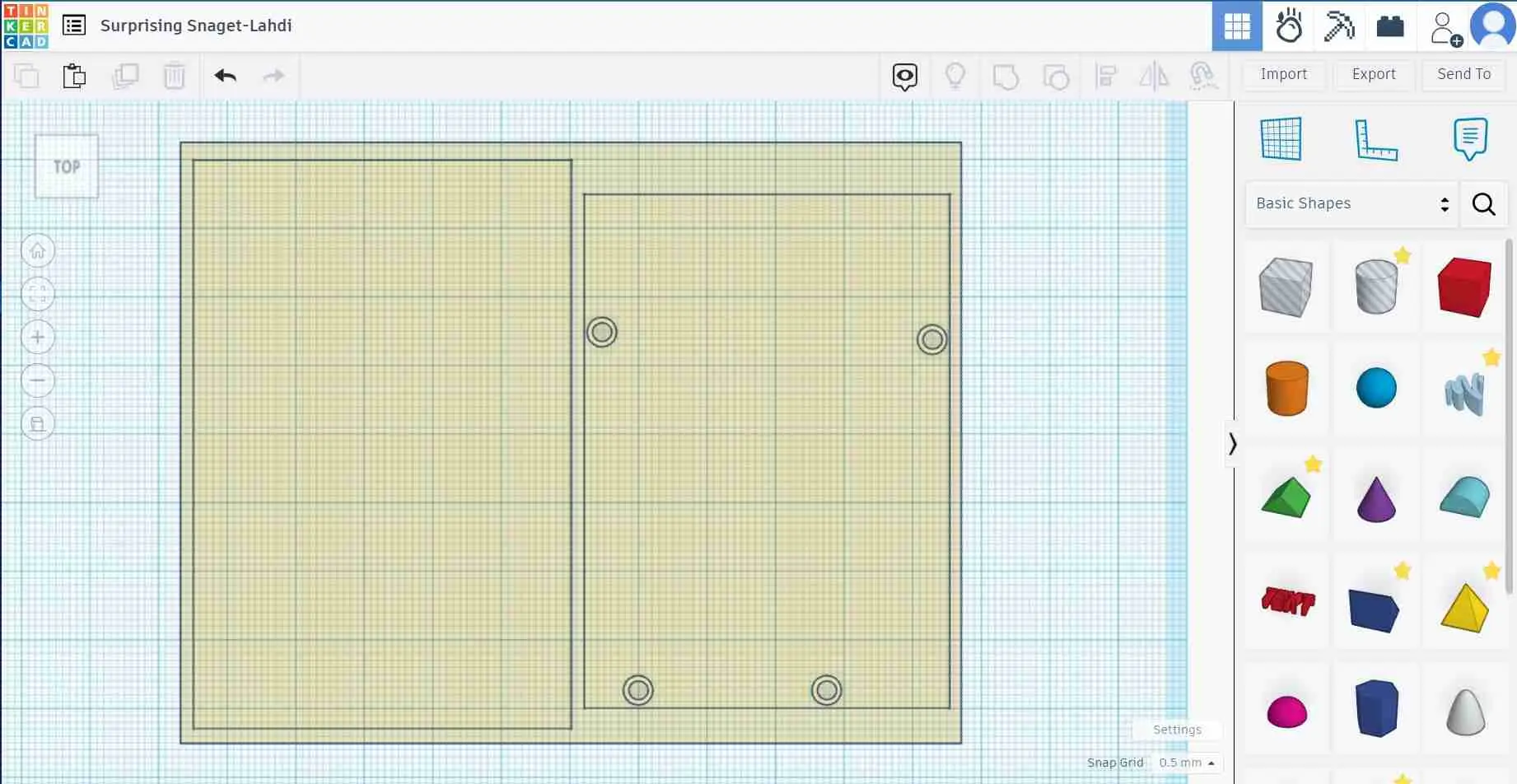
Task: Open the Basic Shapes dropdown
Action: click(1349, 203)
